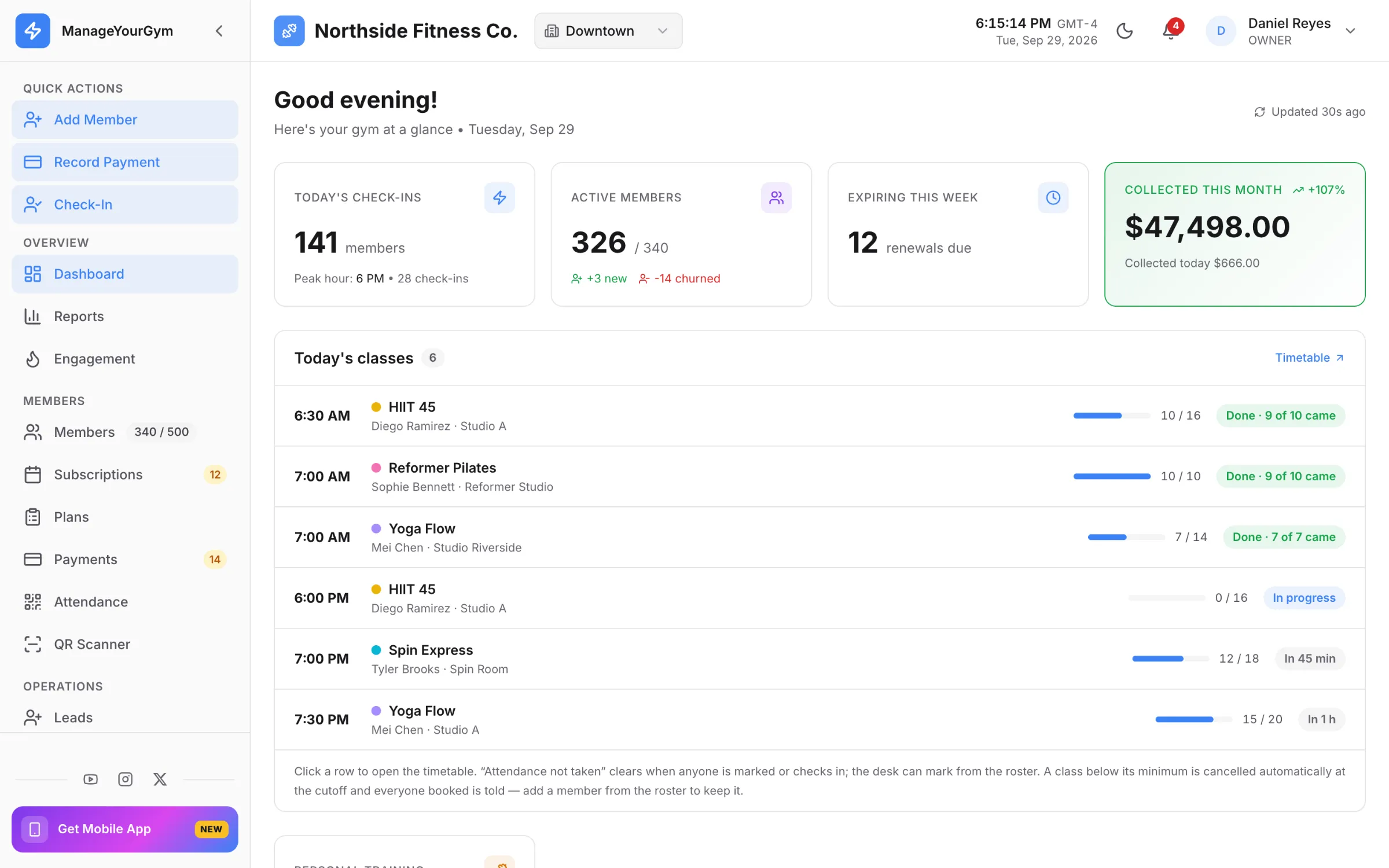Start a member Check-In
1389x868 pixels.
click(125, 204)
